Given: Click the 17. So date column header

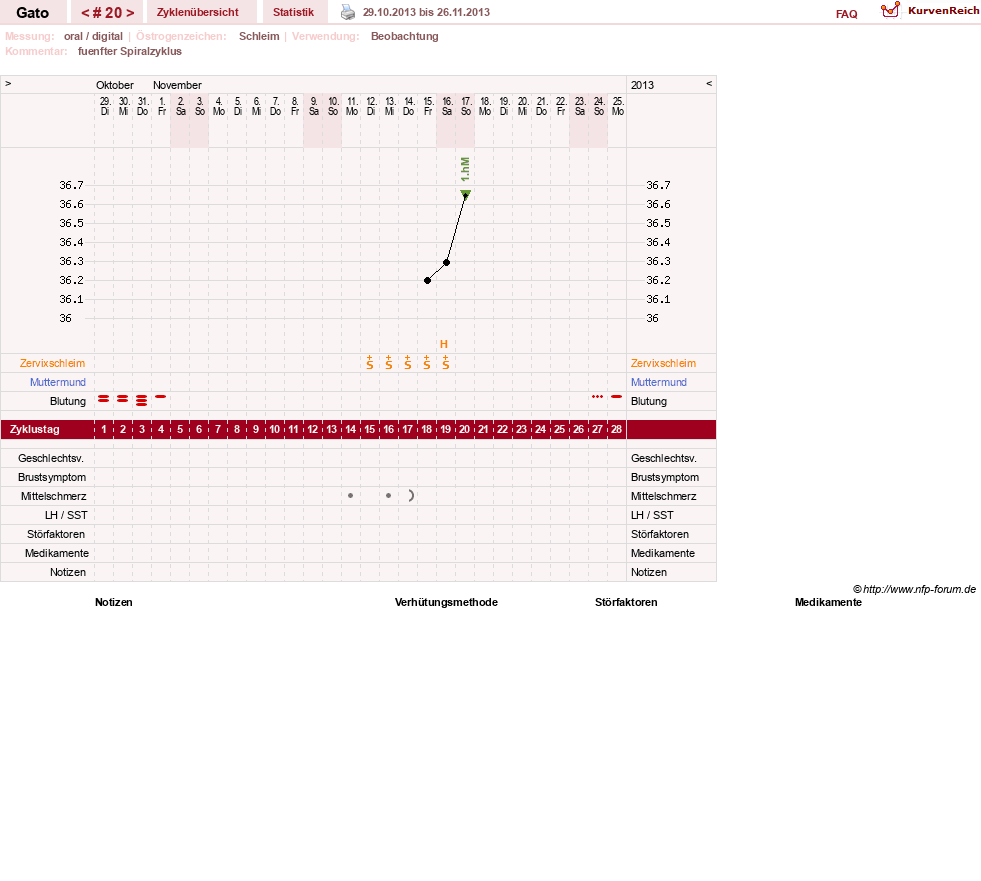Looking at the screenshot, I should [465, 106].
